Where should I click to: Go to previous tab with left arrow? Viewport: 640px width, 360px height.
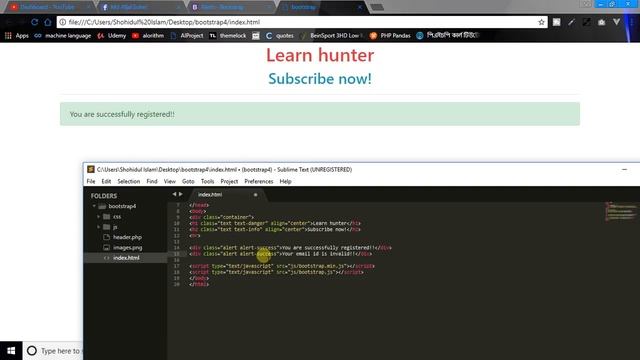point(174,194)
